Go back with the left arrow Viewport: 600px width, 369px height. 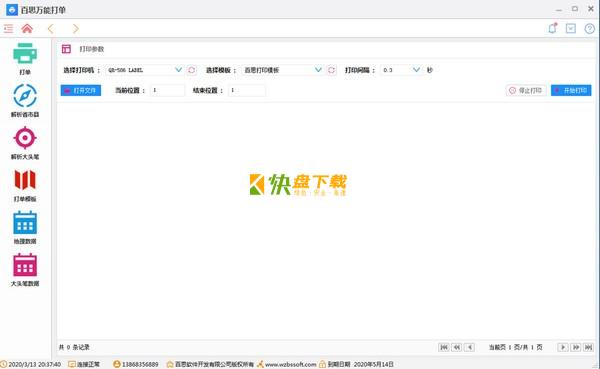coord(51,29)
